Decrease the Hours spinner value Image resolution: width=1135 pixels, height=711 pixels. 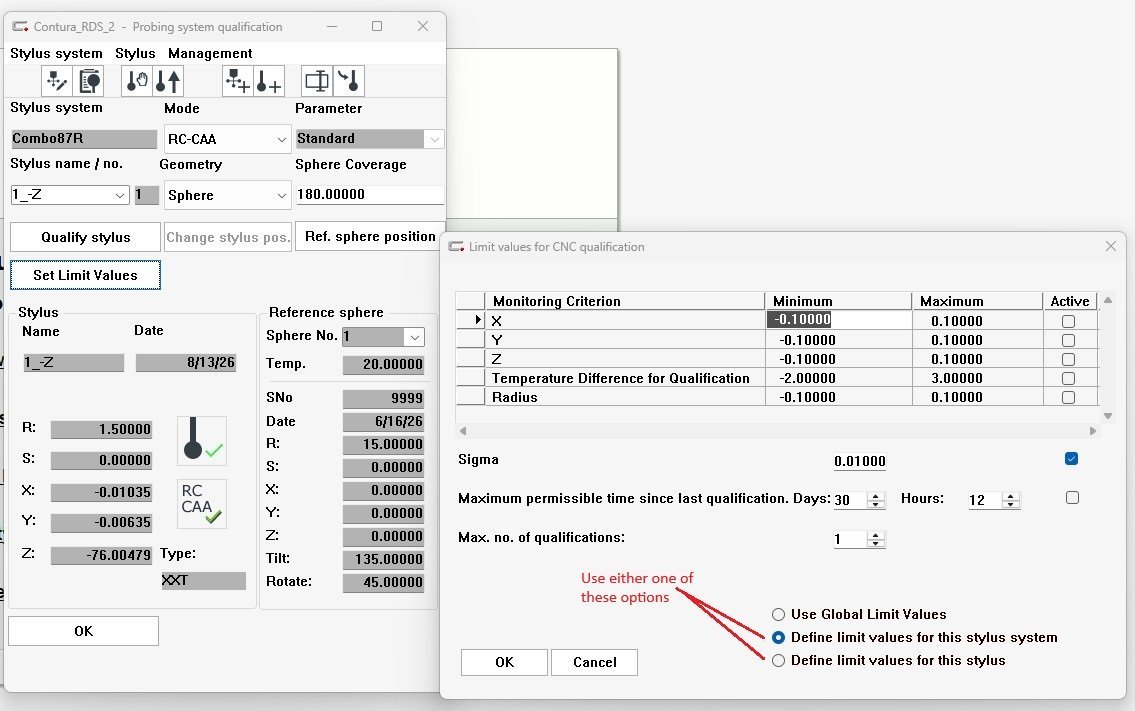click(1011, 504)
